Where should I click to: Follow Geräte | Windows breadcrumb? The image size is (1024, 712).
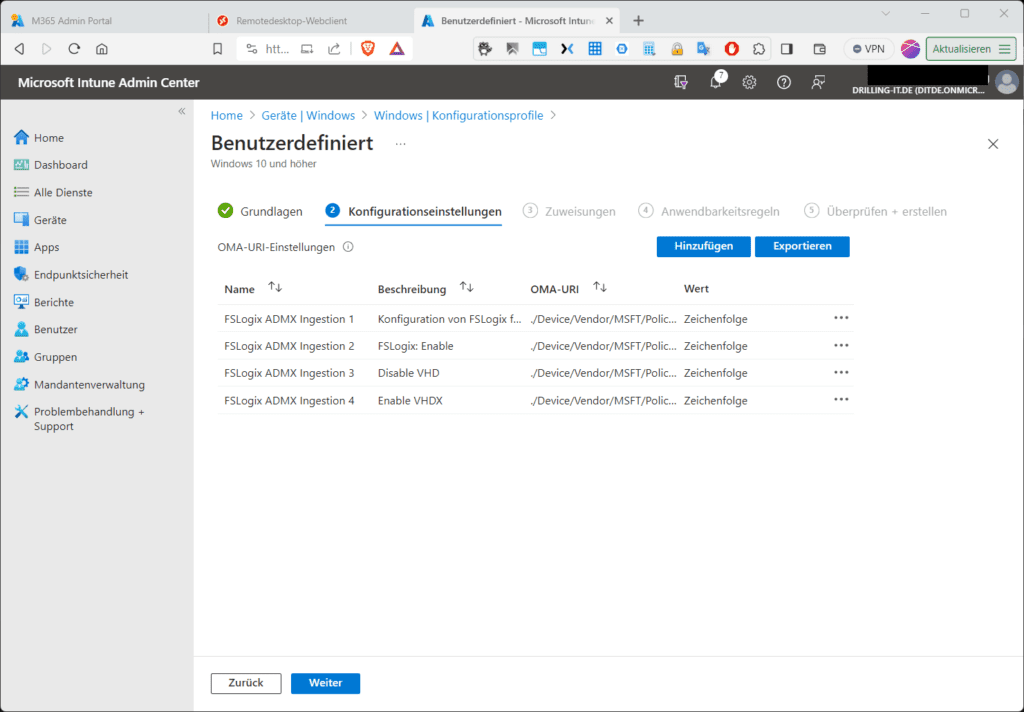tap(308, 116)
